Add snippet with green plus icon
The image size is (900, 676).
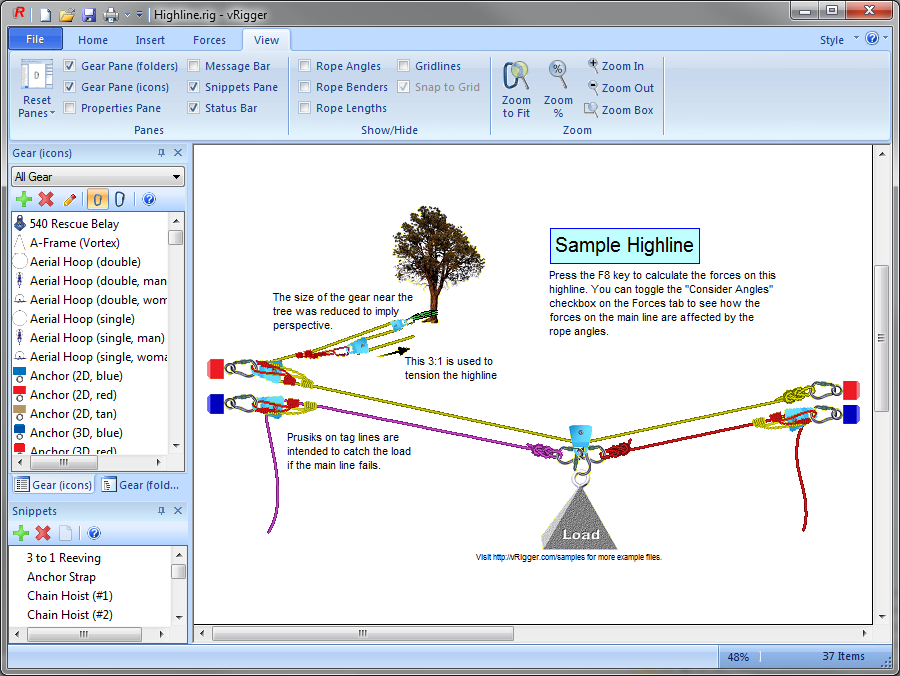tap(21, 533)
